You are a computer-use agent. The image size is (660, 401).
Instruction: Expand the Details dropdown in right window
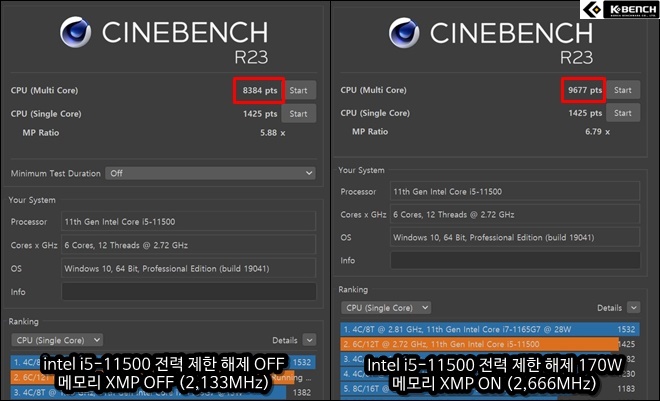tap(634, 308)
